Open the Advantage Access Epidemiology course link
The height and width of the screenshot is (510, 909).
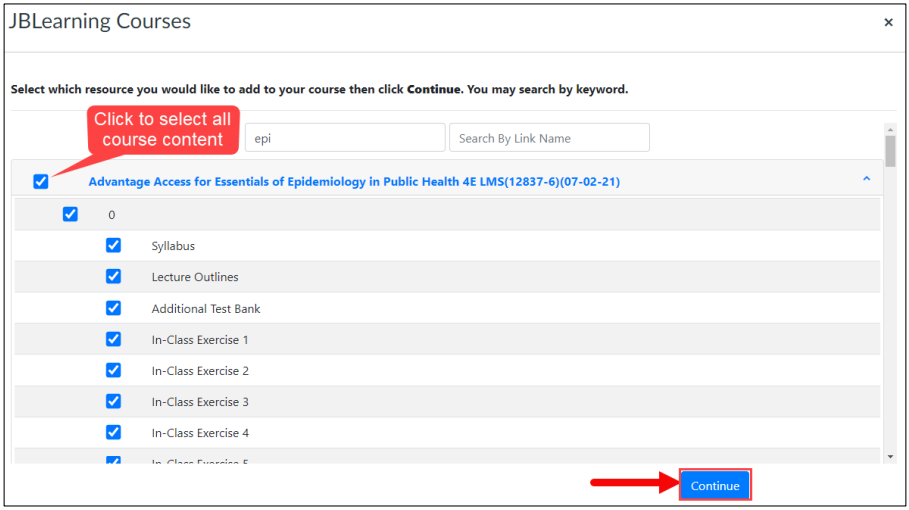[x=354, y=182]
